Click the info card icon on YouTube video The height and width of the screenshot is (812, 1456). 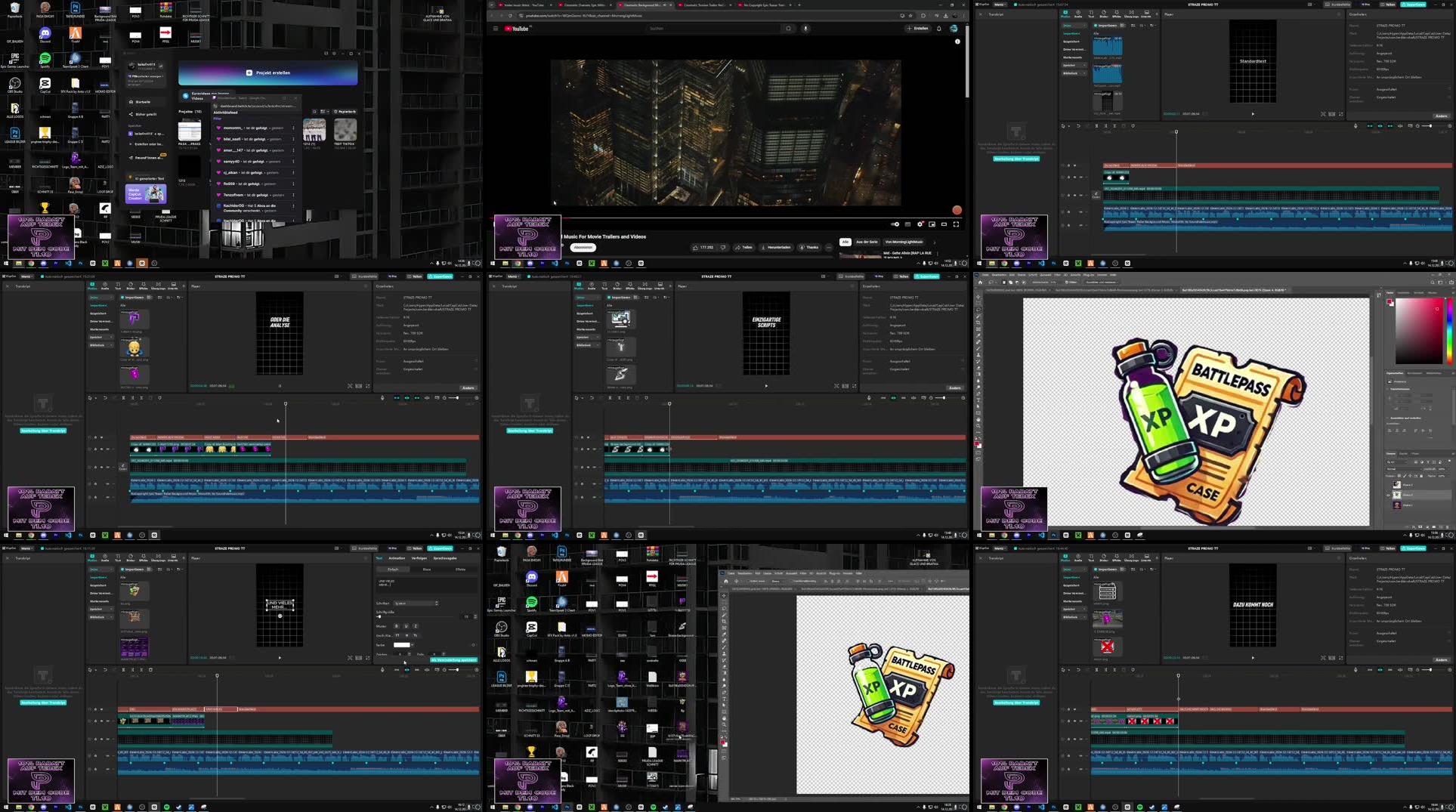pyautogui.click(x=957, y=42)
